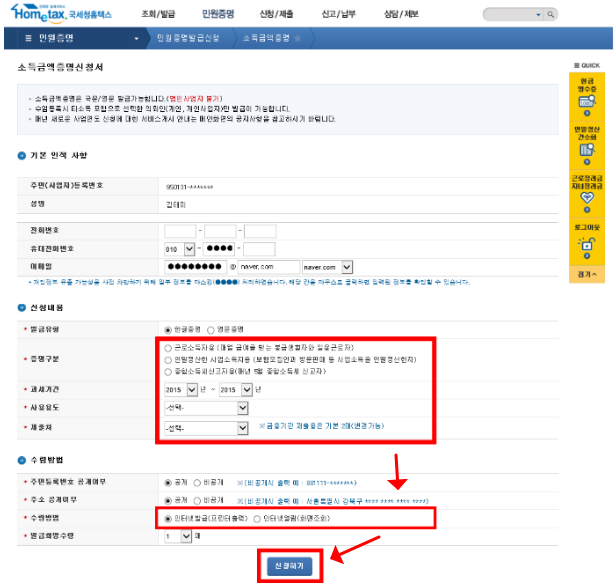Click the masked 휴대전화번호 middle field
The image size is (615, 585).
[x=219, y=249]
